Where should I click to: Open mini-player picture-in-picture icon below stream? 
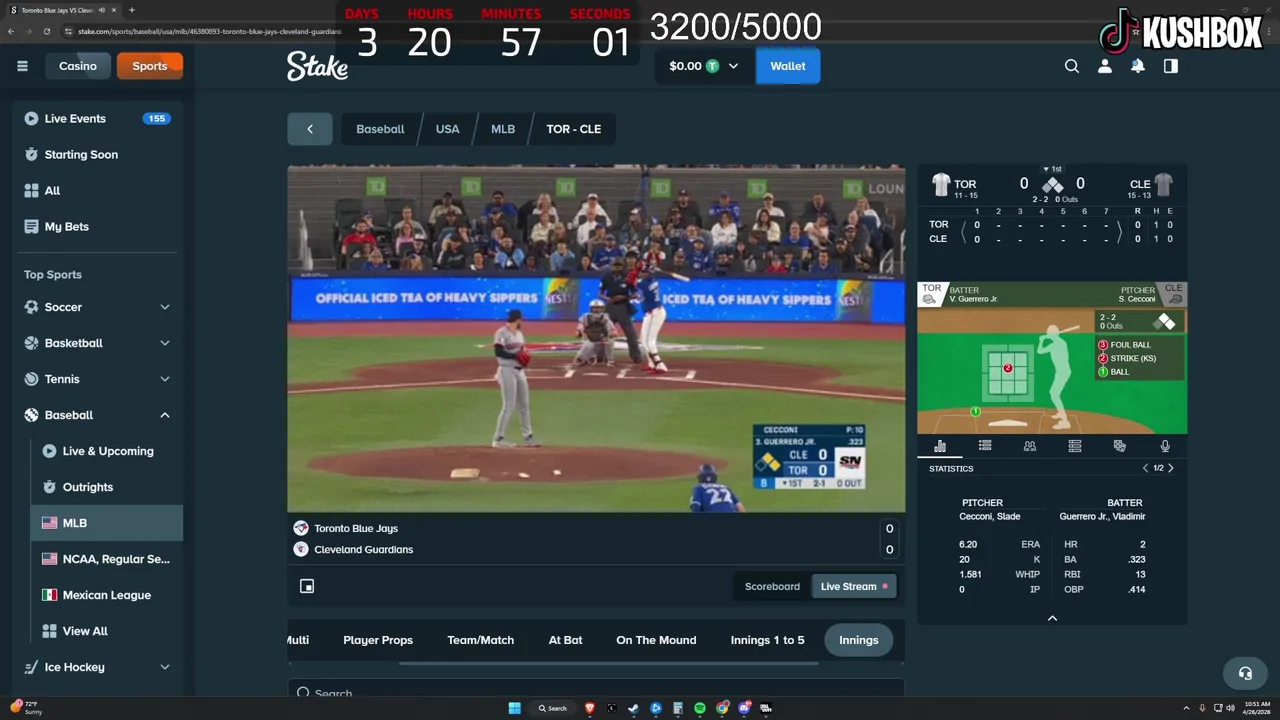pos(307,586)
